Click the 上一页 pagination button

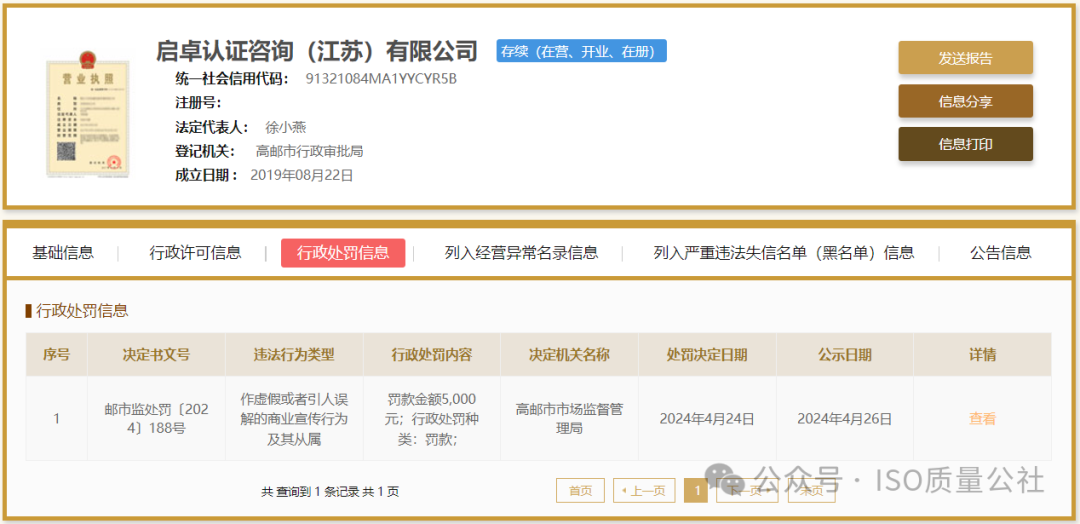coord(644,490)
